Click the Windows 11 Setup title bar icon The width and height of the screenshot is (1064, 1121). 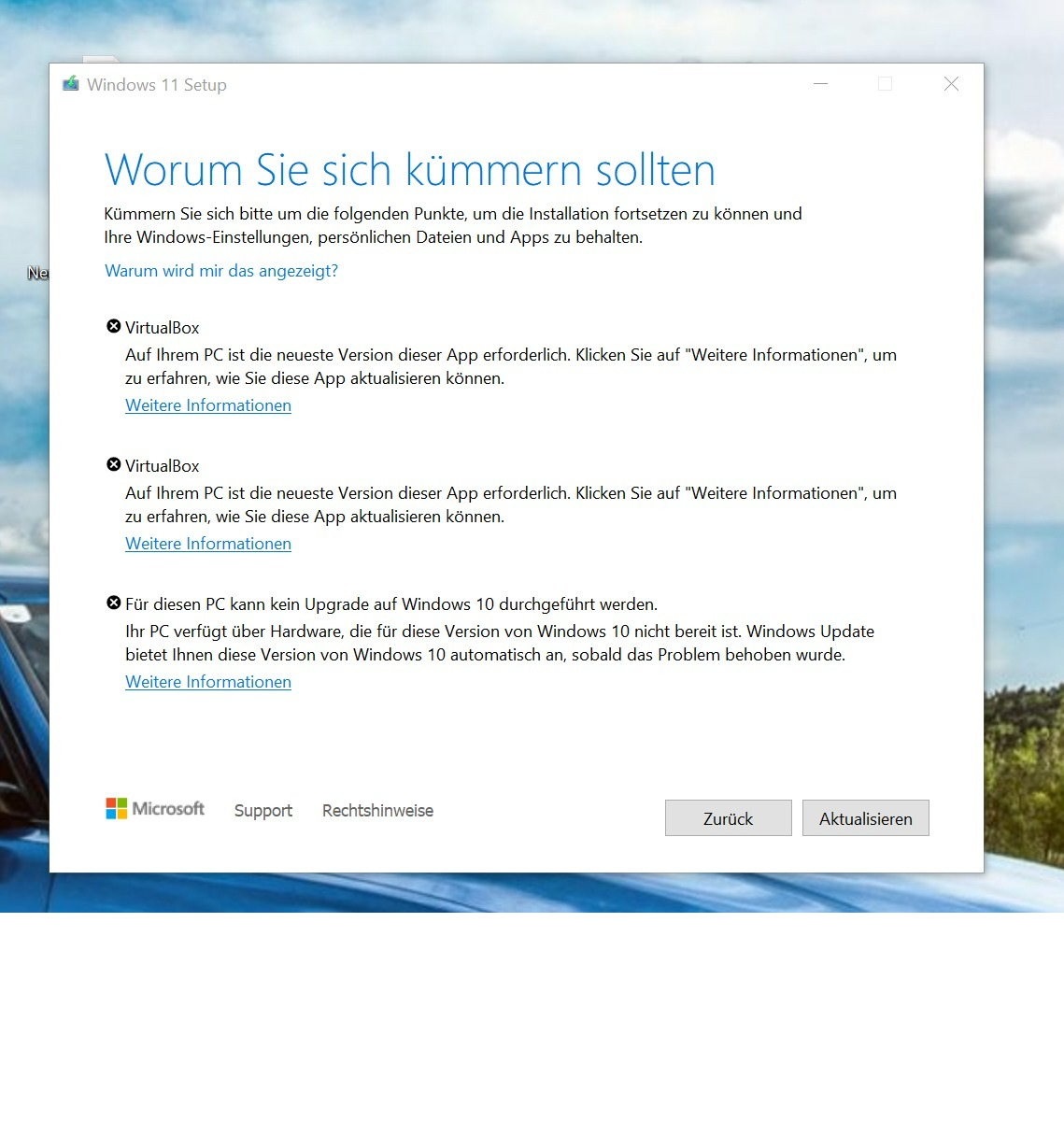70,84
